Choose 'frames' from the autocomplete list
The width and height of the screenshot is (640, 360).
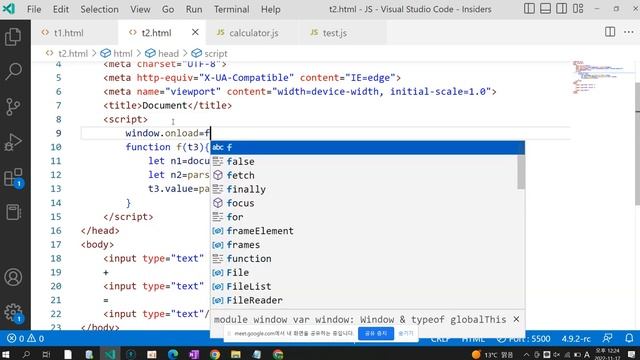(364, 244)
